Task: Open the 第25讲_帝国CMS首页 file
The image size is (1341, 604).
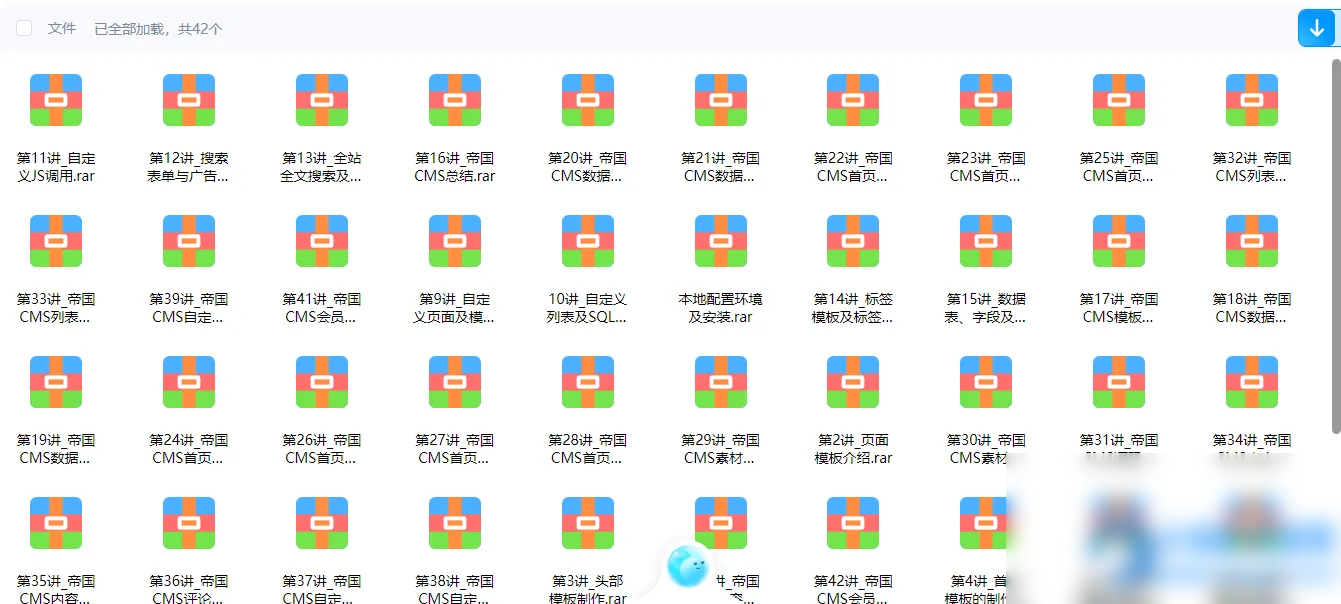Action: pyautogui.click(x=1118, y=99)
